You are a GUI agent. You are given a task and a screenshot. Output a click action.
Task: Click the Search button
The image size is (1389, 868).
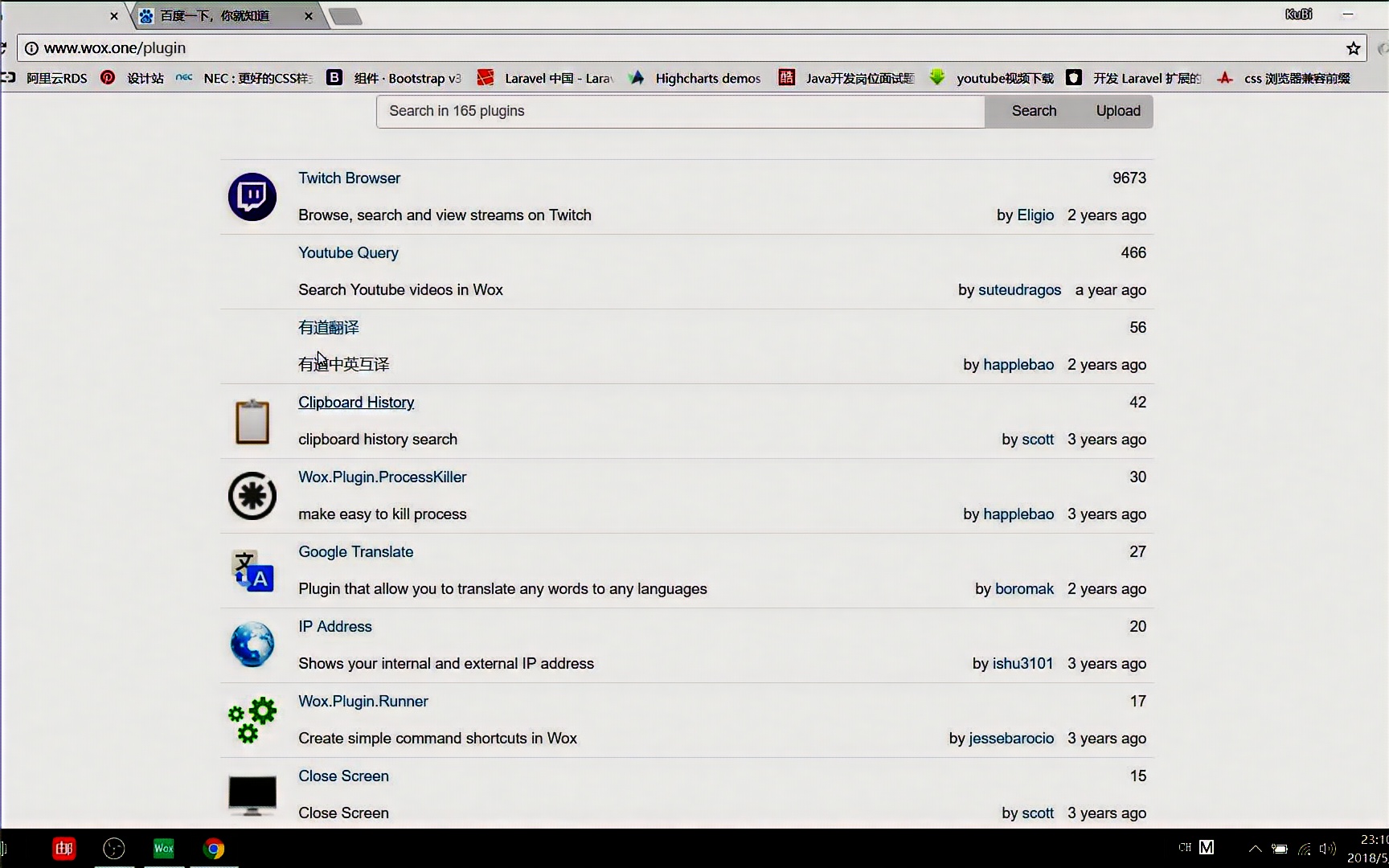[1034, 111]
